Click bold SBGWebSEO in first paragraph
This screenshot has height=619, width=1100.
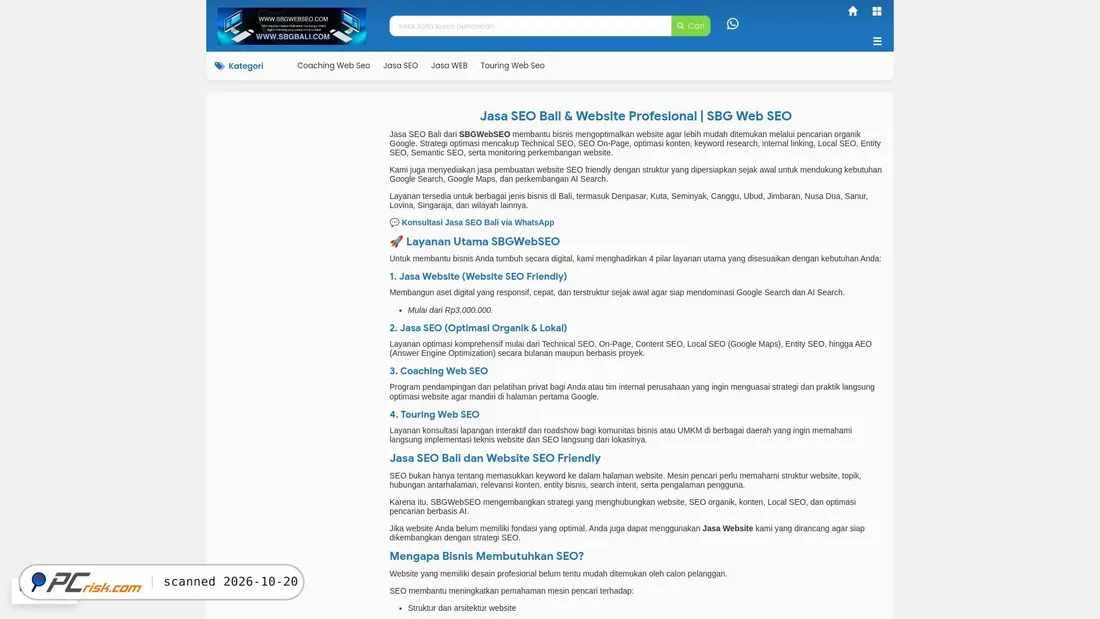(484, 134)
